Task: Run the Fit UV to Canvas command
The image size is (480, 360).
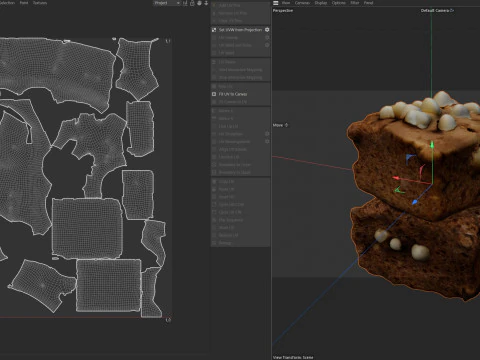Action: (240, 94)
